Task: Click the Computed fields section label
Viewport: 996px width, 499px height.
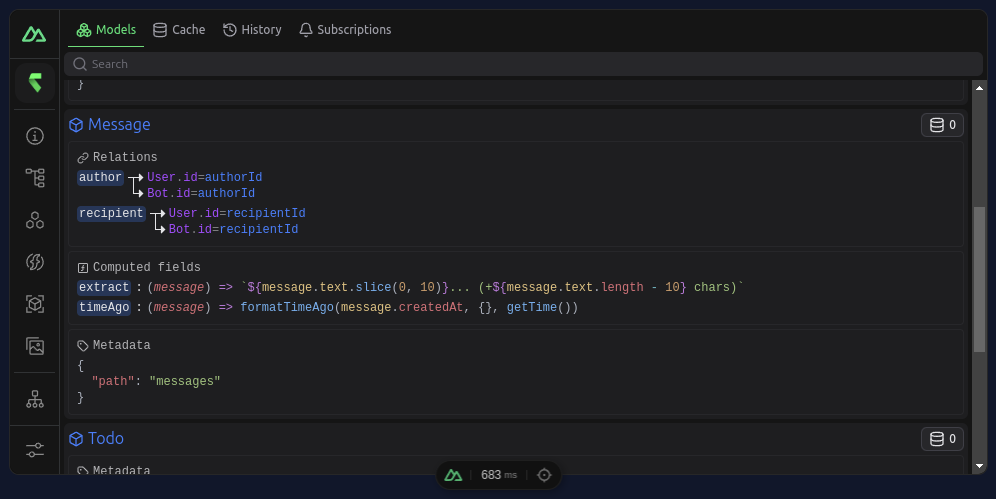Action: coord(147,267)
